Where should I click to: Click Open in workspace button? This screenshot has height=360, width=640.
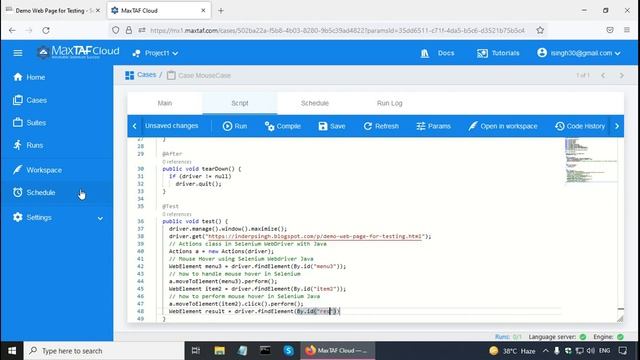[x=502, y=126]
